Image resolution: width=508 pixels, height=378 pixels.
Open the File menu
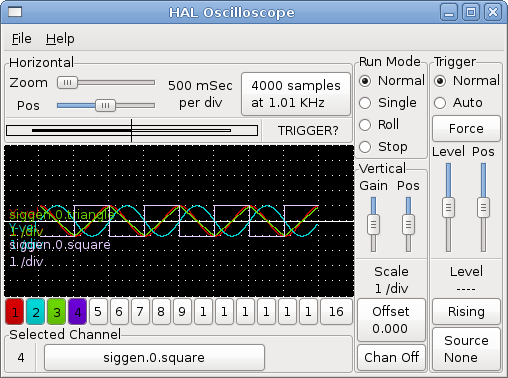(22, 39)
